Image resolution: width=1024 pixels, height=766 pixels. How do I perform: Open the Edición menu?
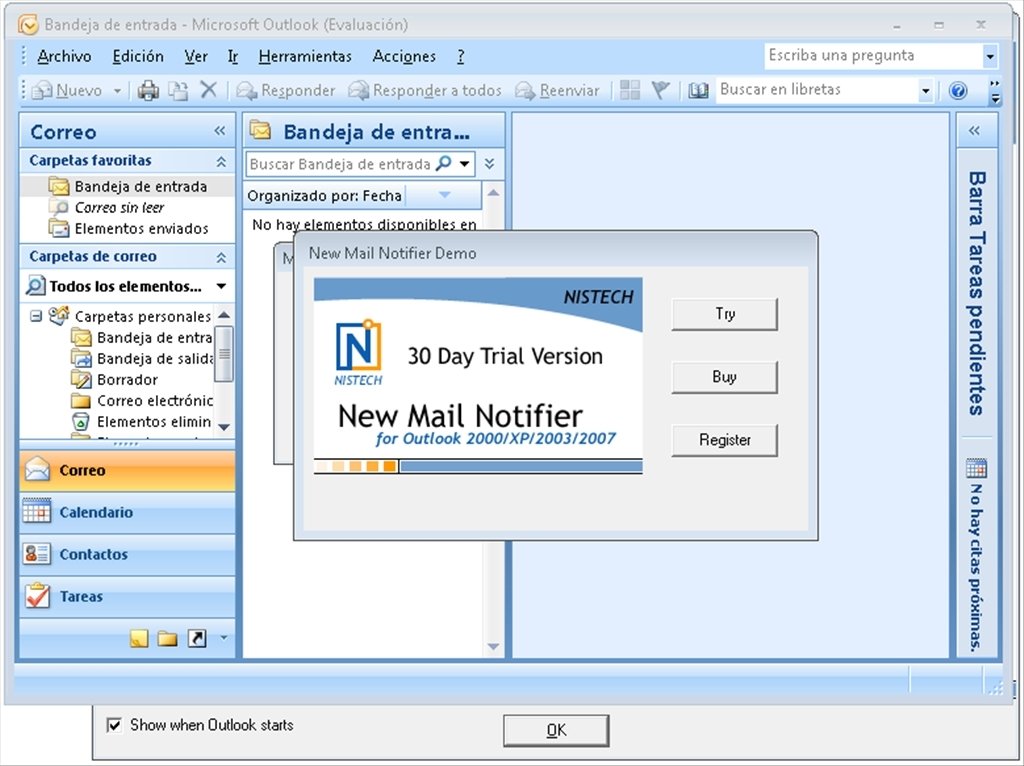pos(138,56)
